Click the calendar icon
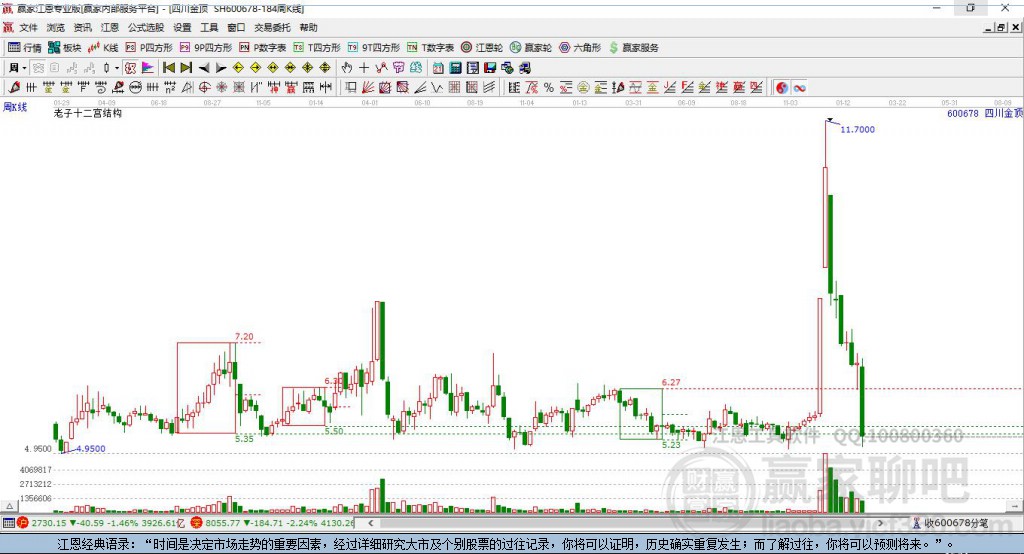The height and width of the screenshot is (554, 1024). [x=438, y=68]
